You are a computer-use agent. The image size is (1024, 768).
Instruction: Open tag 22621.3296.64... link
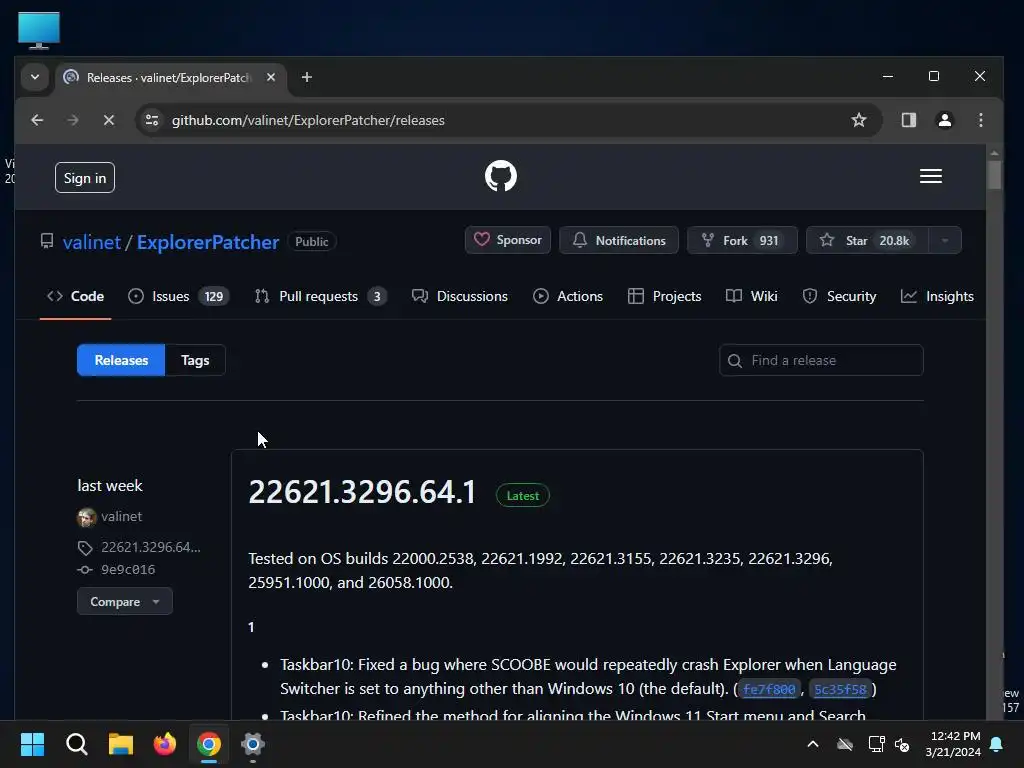tap(150, 547)
